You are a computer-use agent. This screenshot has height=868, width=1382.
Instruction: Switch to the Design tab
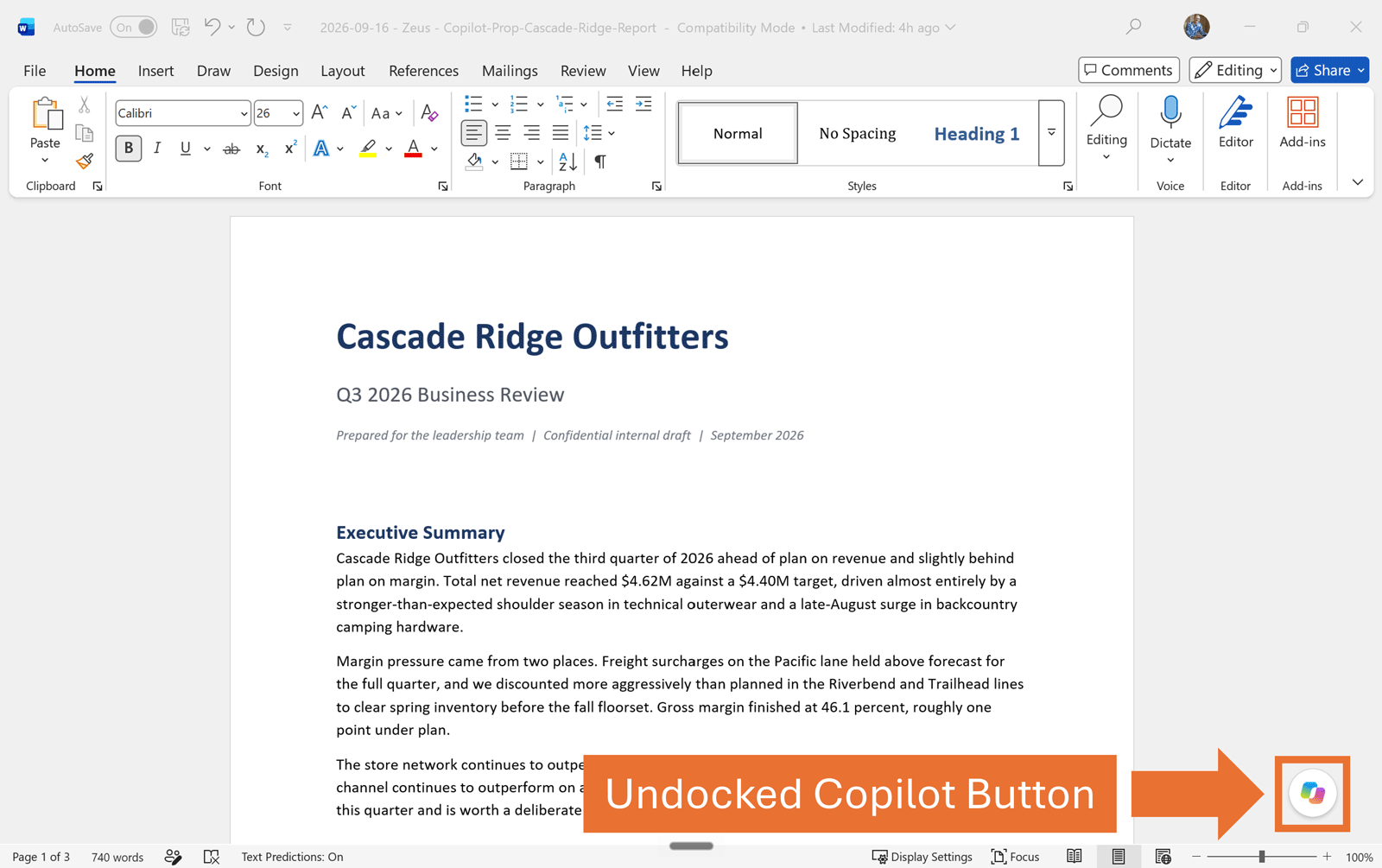pos(276,71)
